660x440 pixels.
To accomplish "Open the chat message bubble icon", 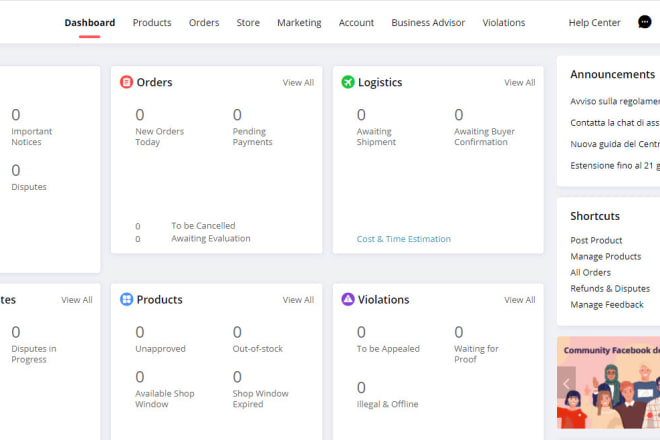I will [x=644, y=22].
